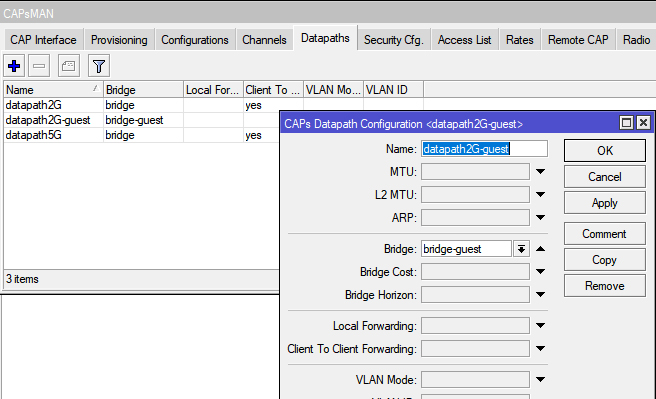Expand the Bridge Cost field arrow
This screenshot has width=656, height=399.
(541, 272)
